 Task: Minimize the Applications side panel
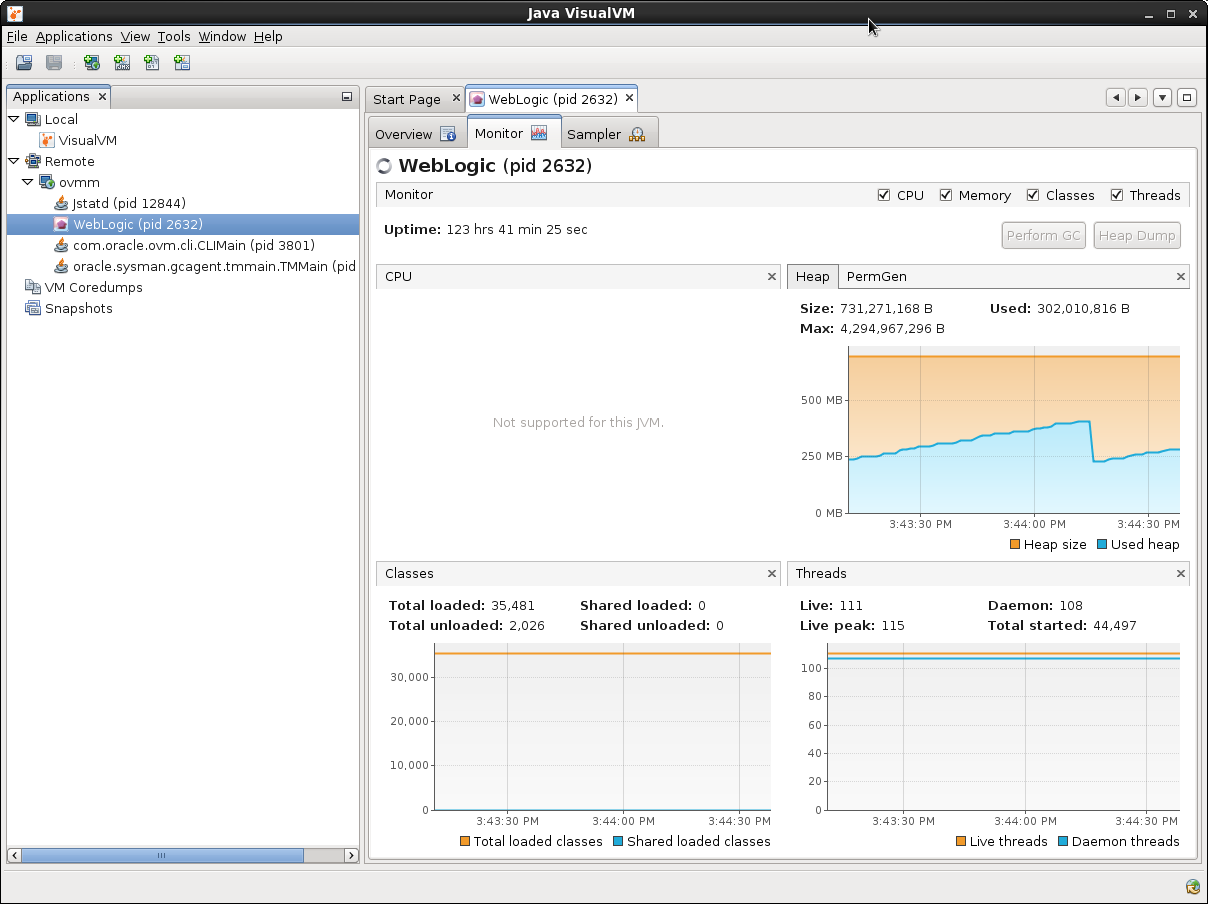[347, 97]
